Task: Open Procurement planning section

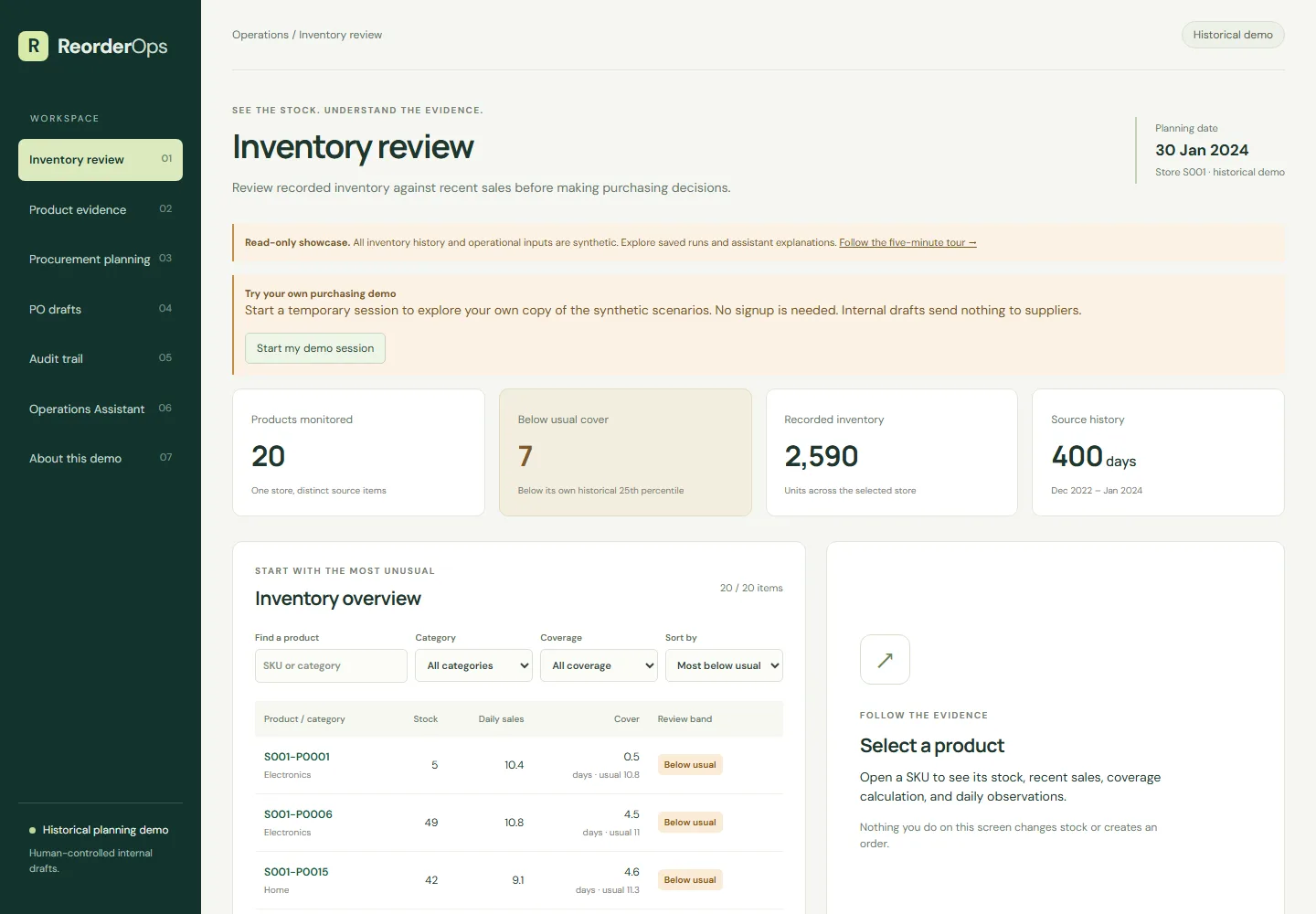Action: pyautogui.click(x=101, y=260)
